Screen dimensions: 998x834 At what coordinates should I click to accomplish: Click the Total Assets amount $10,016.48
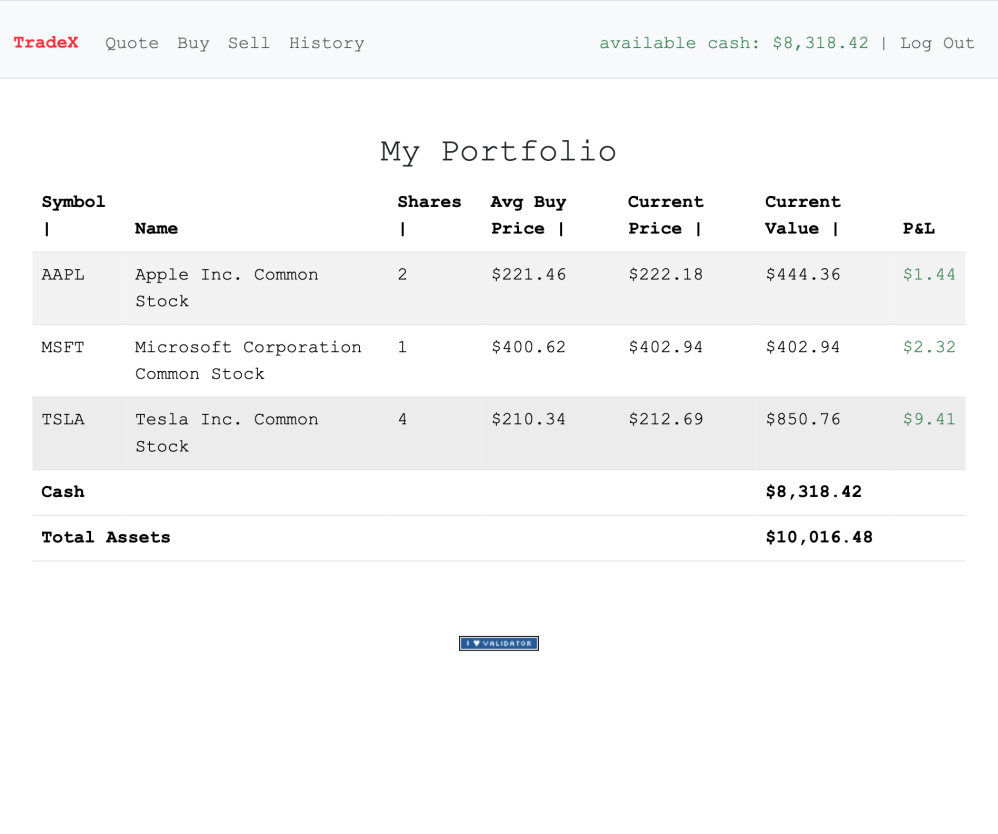click(819, 537)
